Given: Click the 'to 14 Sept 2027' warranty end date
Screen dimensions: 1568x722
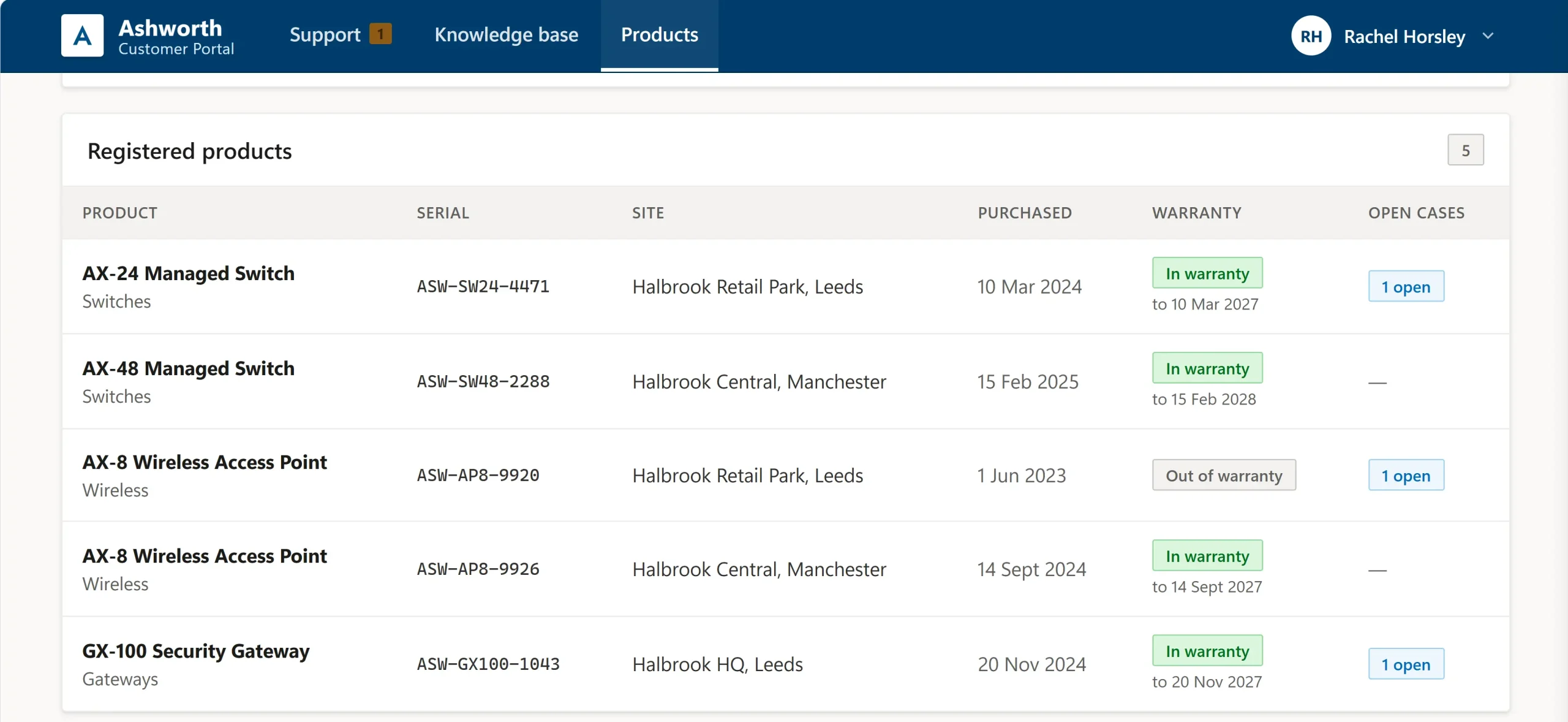Looking at the screenshot, I should pos(1207,587).
